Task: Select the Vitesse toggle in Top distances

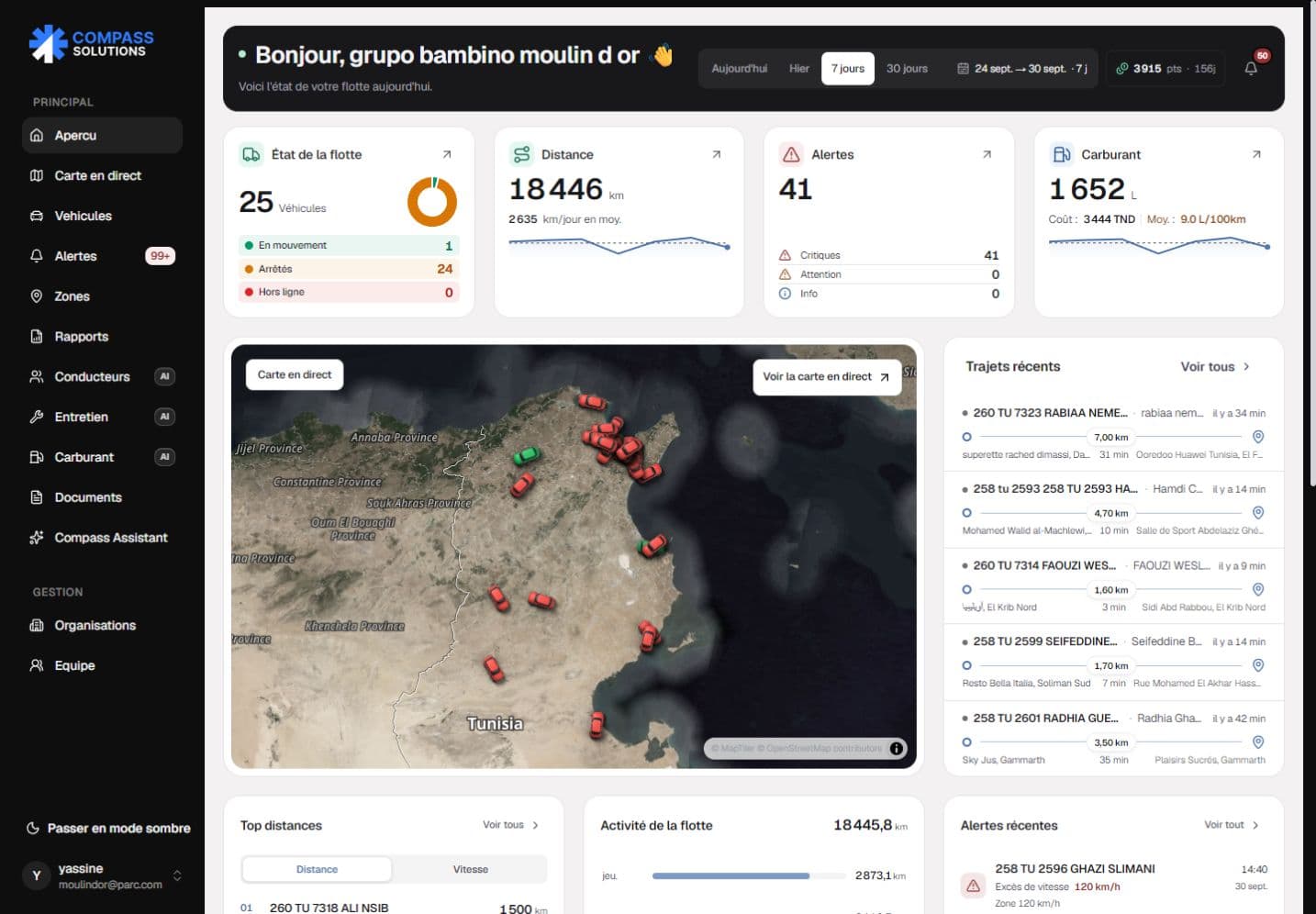Action: 470,869
